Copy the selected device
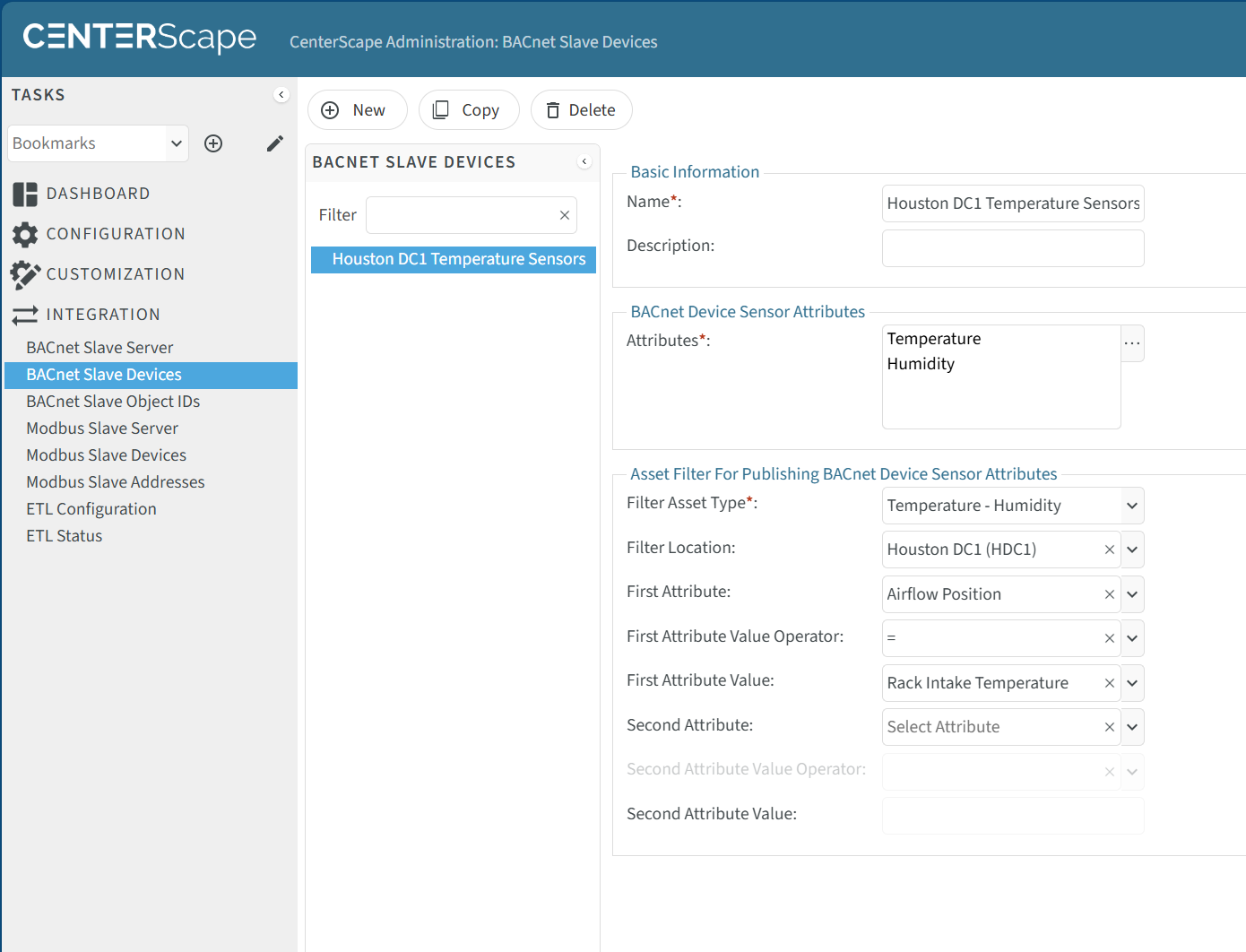This screenshot has height=952, width=1246. pos(468,110)
